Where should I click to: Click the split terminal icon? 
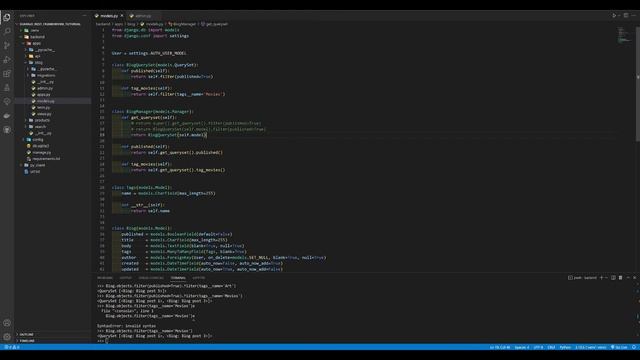tap(613, 278)
